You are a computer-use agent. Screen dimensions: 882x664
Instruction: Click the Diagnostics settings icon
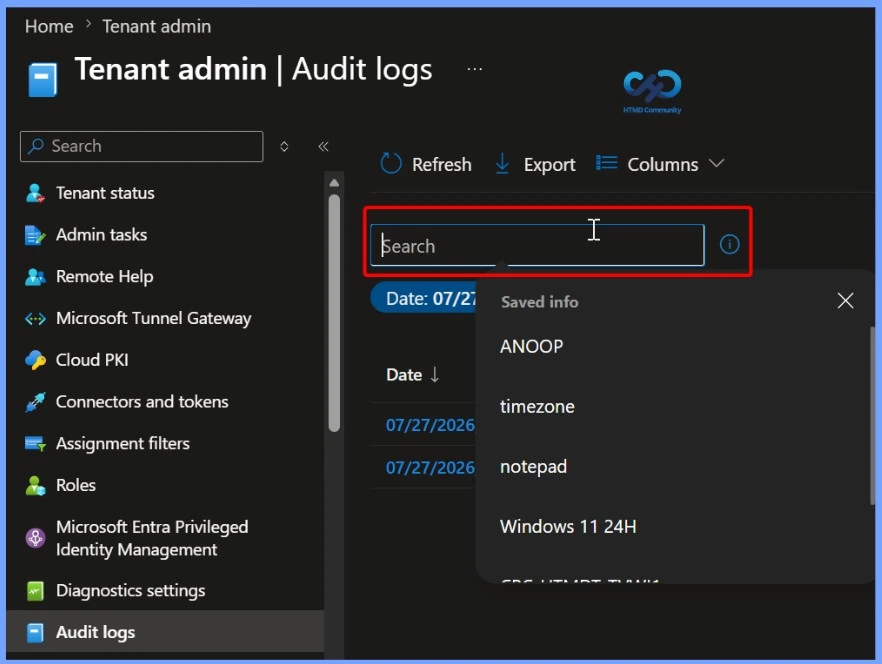click(x=35, y=591)
